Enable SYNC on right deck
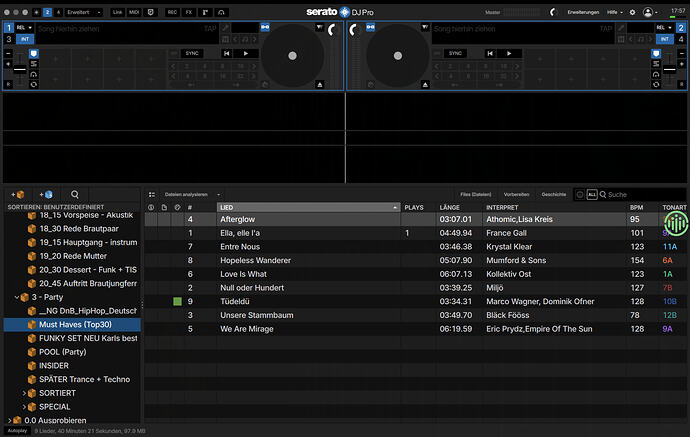690x437 pixels. pos(455,53)
